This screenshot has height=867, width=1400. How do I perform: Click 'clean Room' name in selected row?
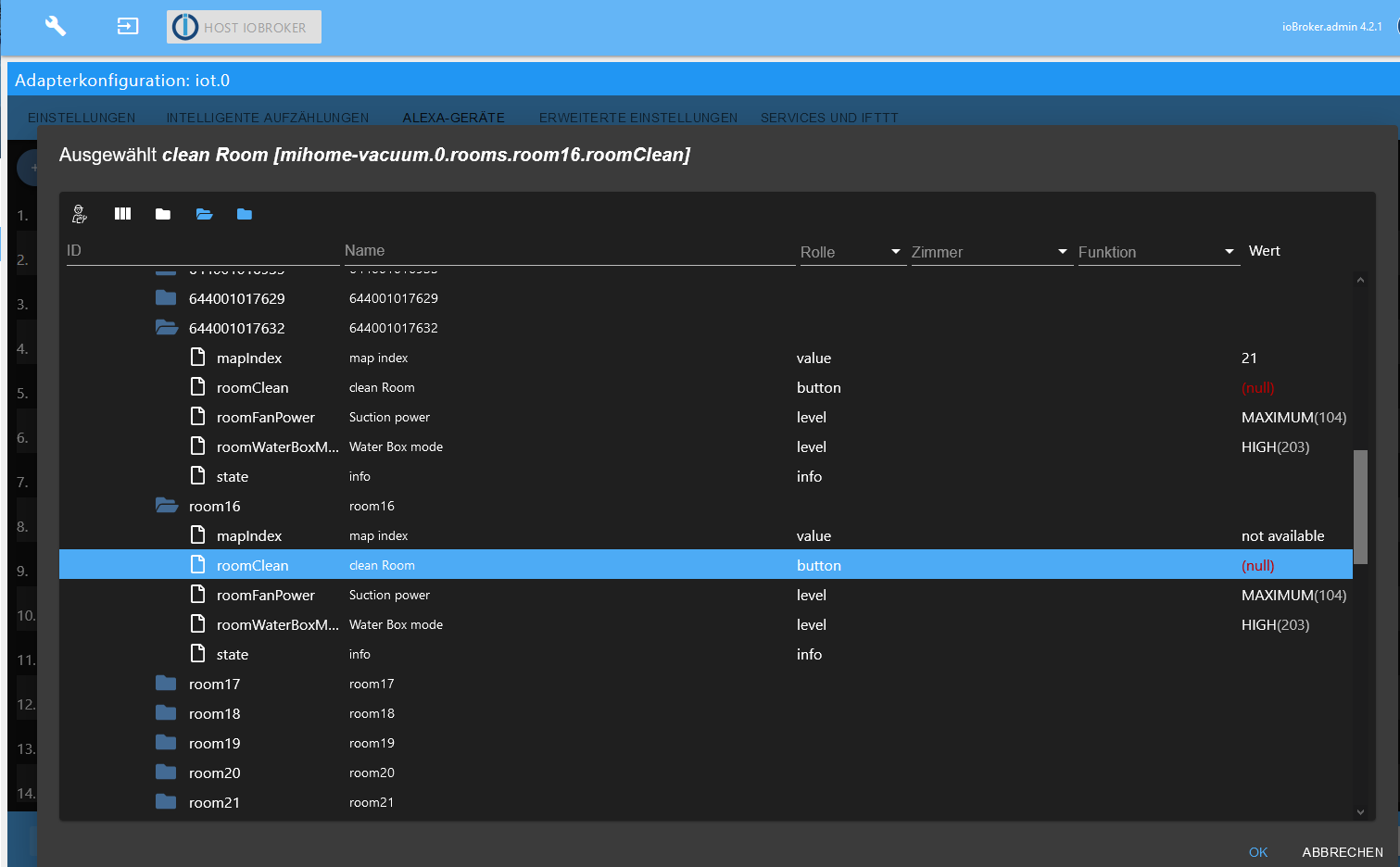click(x=382, y=565)
